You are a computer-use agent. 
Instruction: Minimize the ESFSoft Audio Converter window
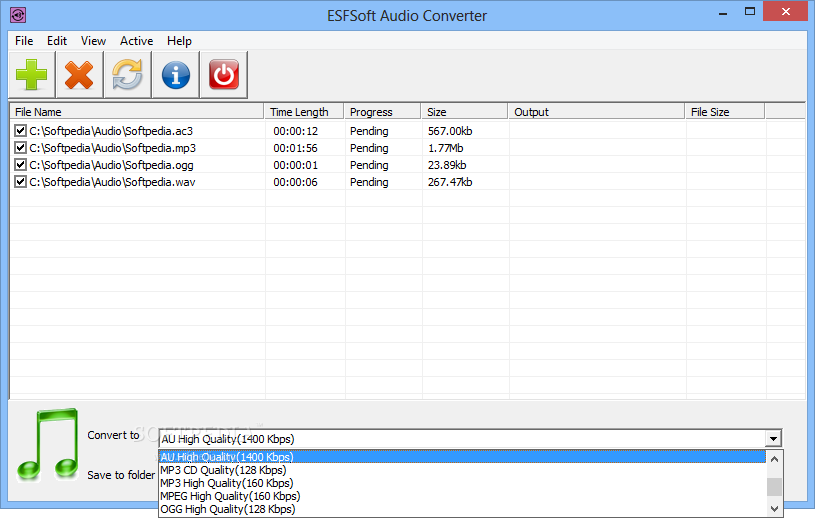pos(722,13)
